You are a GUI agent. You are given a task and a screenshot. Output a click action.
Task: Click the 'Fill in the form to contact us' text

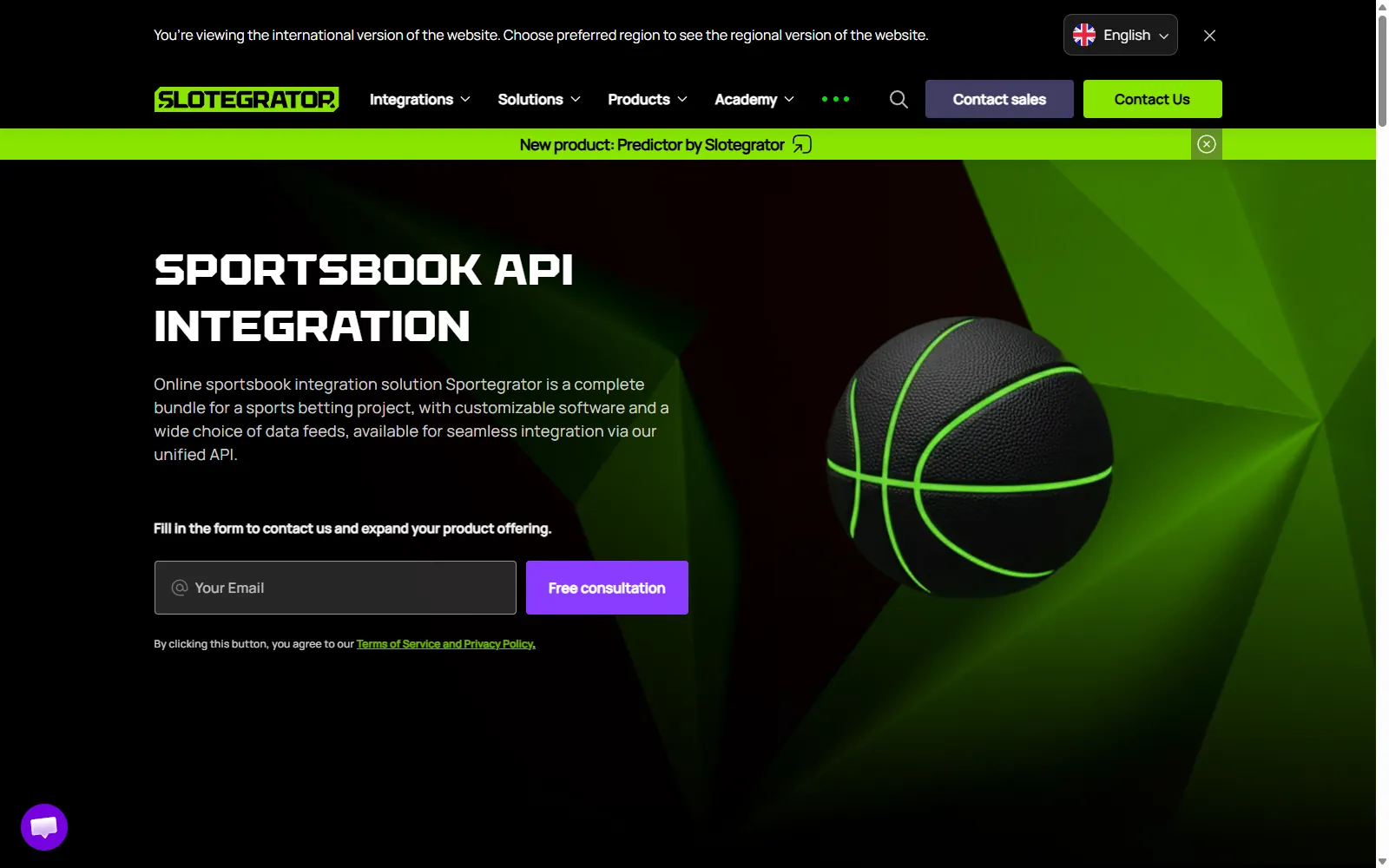(352, 529)
